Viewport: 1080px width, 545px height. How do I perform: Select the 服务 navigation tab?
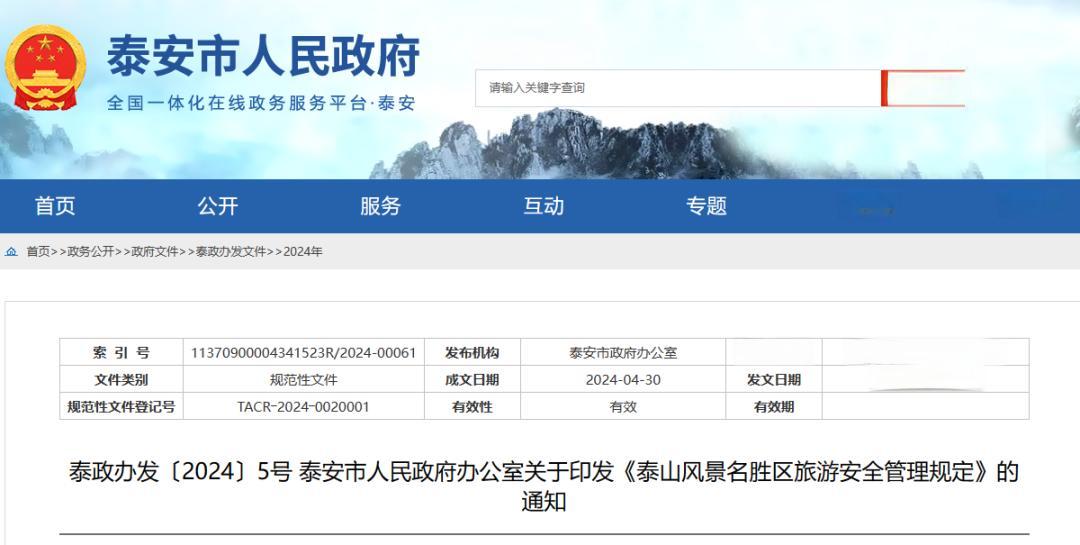380,206
